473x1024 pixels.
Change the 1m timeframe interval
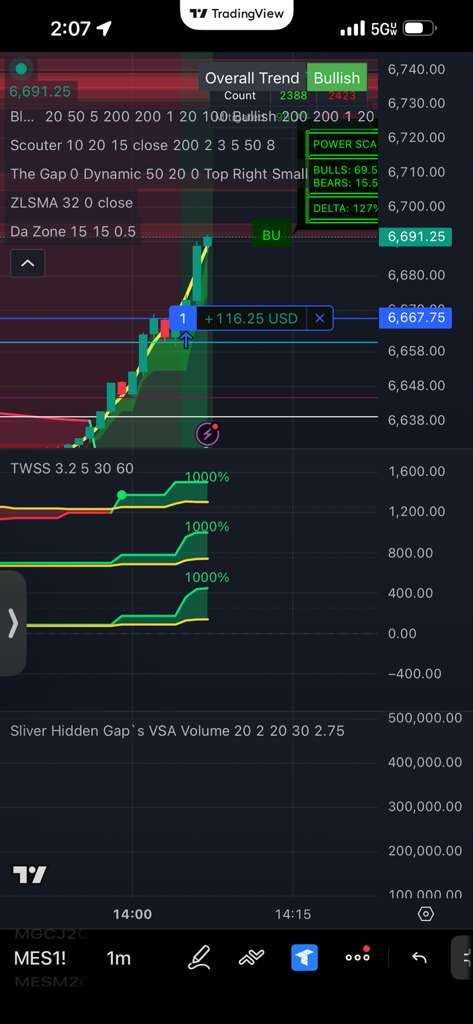click(118, 958)
